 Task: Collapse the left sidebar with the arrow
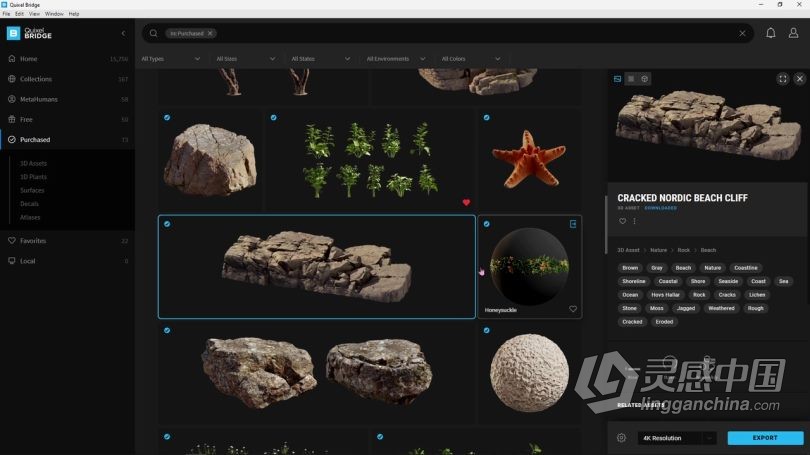pos(123,33)
